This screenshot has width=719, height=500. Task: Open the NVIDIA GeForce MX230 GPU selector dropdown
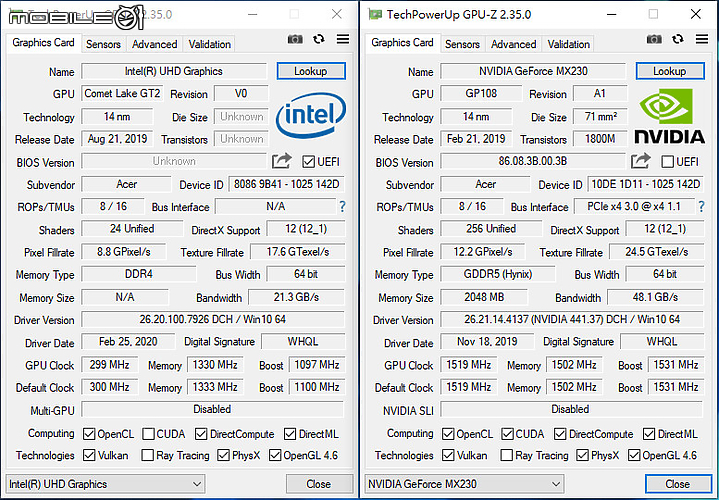pos(465,484)
